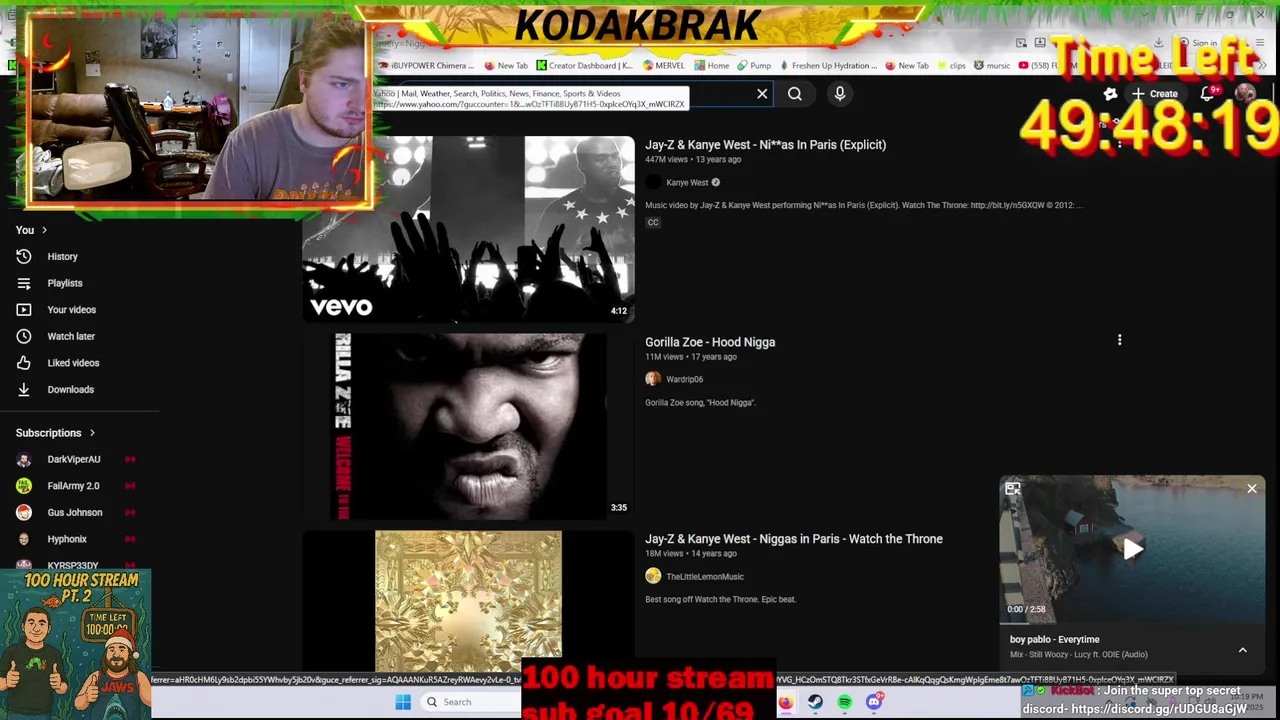Go to the Wardrip06 channel
The width and height of the screenshot is (1280, 720).
(684, 380)
